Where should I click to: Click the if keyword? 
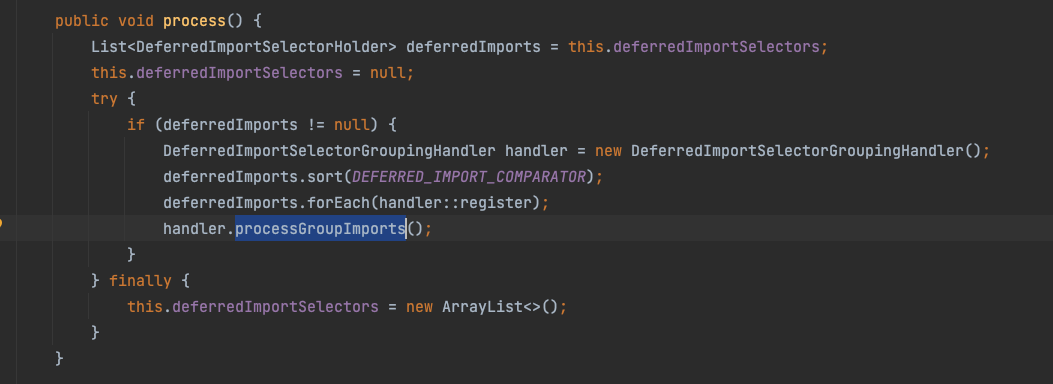[x=136, y=125]
